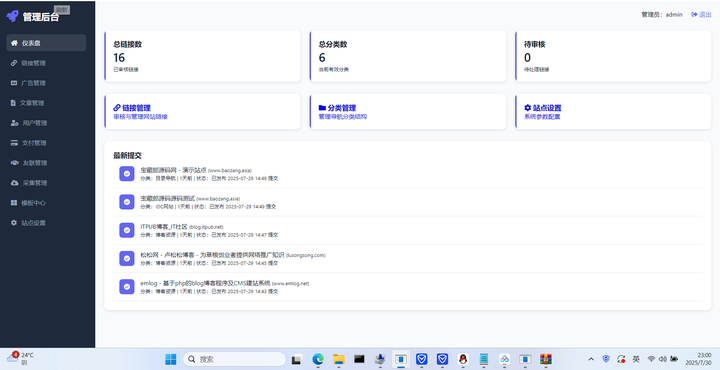
Task: Click the Windows taskbar search box
Action: click(x=235, y=359)
